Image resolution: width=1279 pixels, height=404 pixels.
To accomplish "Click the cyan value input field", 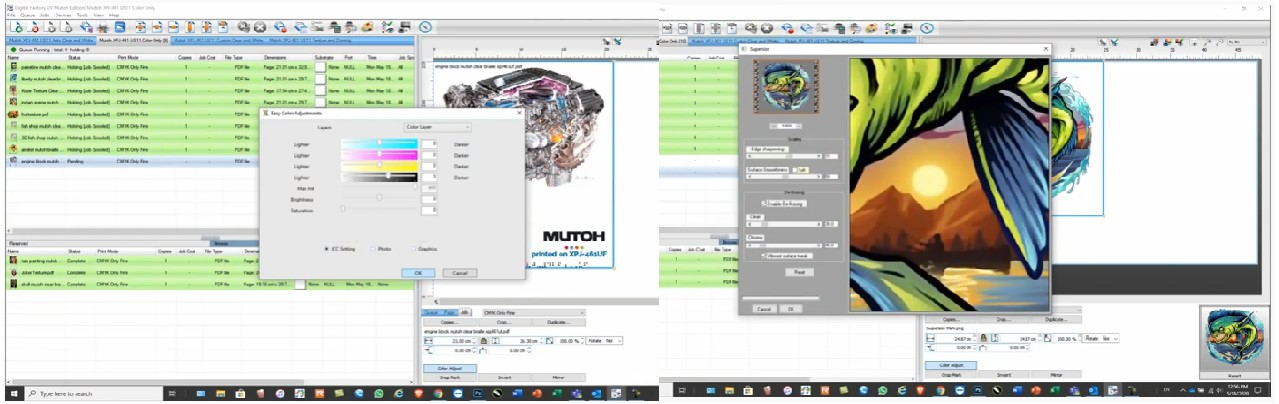I will 429,144.
